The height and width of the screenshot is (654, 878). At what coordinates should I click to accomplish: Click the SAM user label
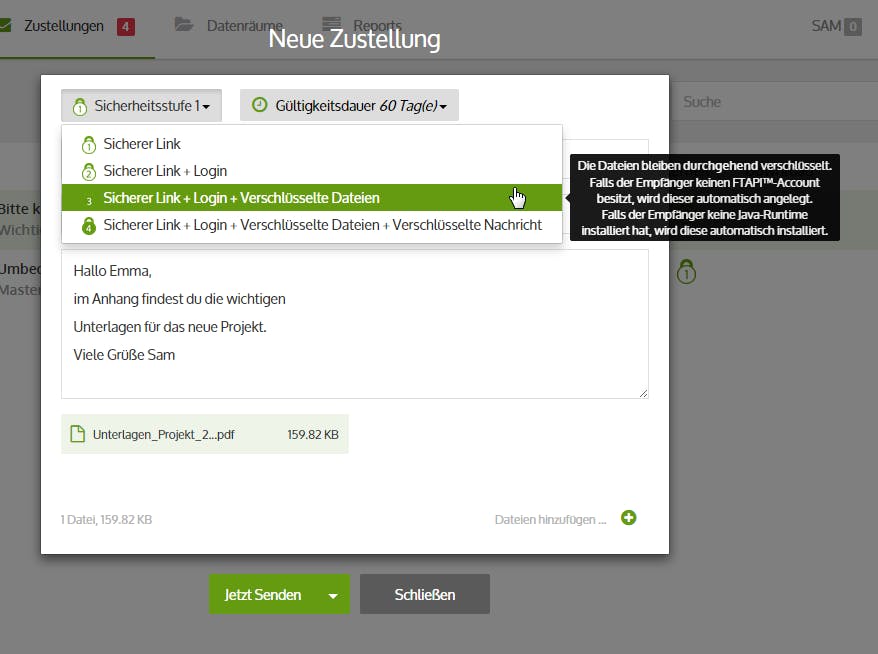coord(826,26)
